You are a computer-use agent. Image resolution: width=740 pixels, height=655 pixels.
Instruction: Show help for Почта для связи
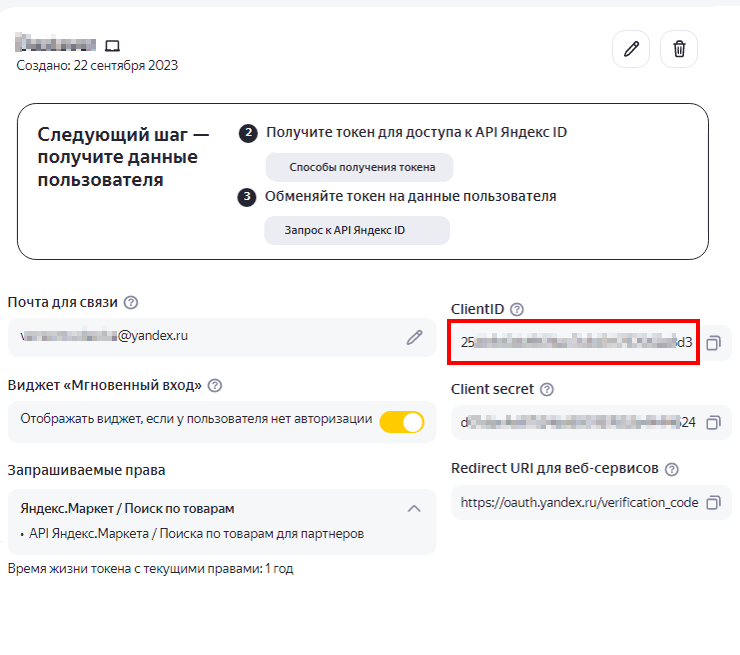(x=131, y=303)
